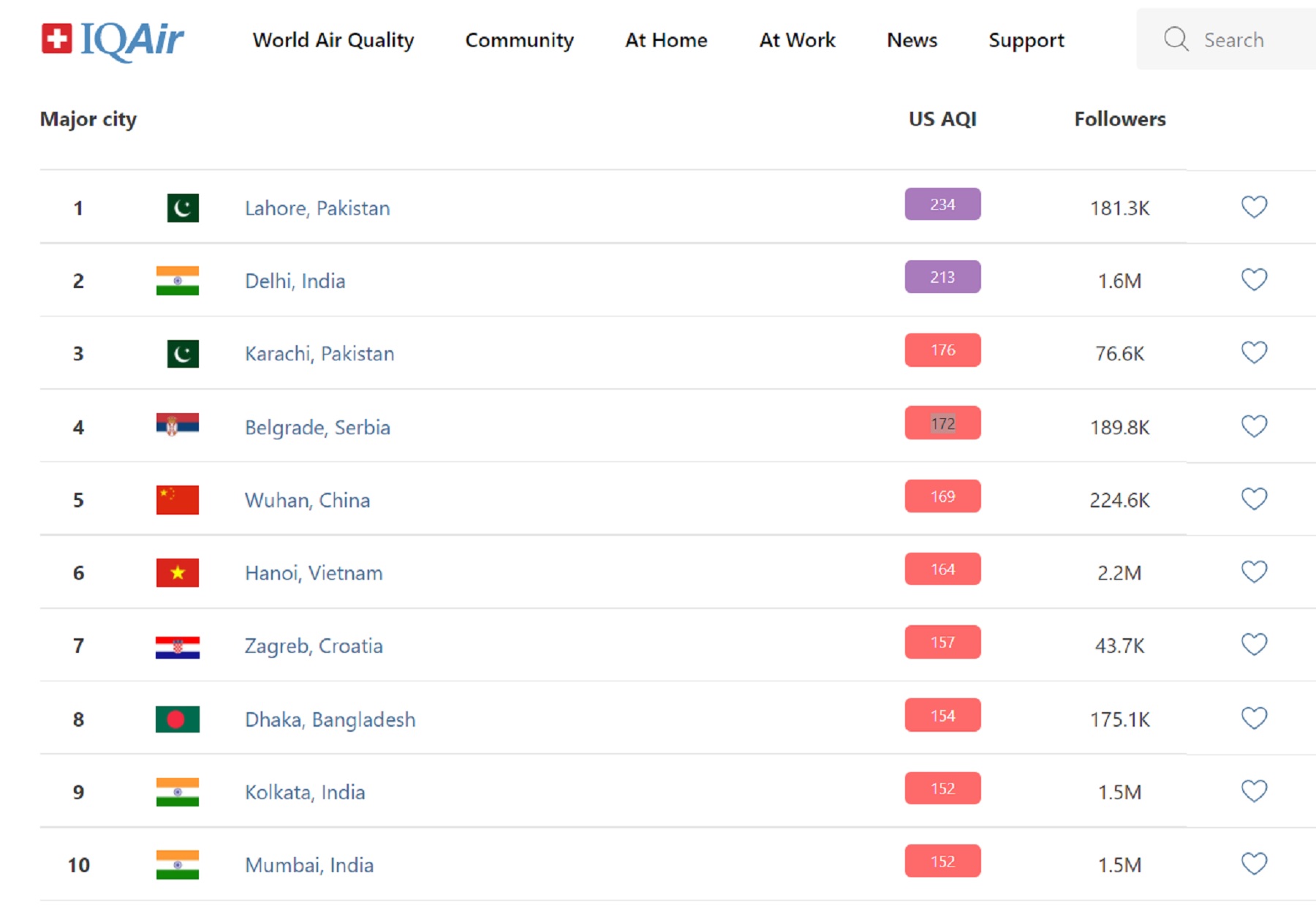This screenshot has width=1316, height=908.
Task: Toggle the heart for Delhi, India
Action: click(1254, 280)
